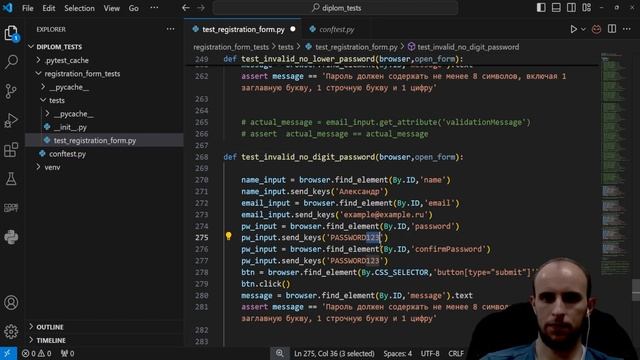Screen dimensions: 640x360
Task: Open Explorer Views and More Actions ellipsis
Action: [x=170, y=29]
